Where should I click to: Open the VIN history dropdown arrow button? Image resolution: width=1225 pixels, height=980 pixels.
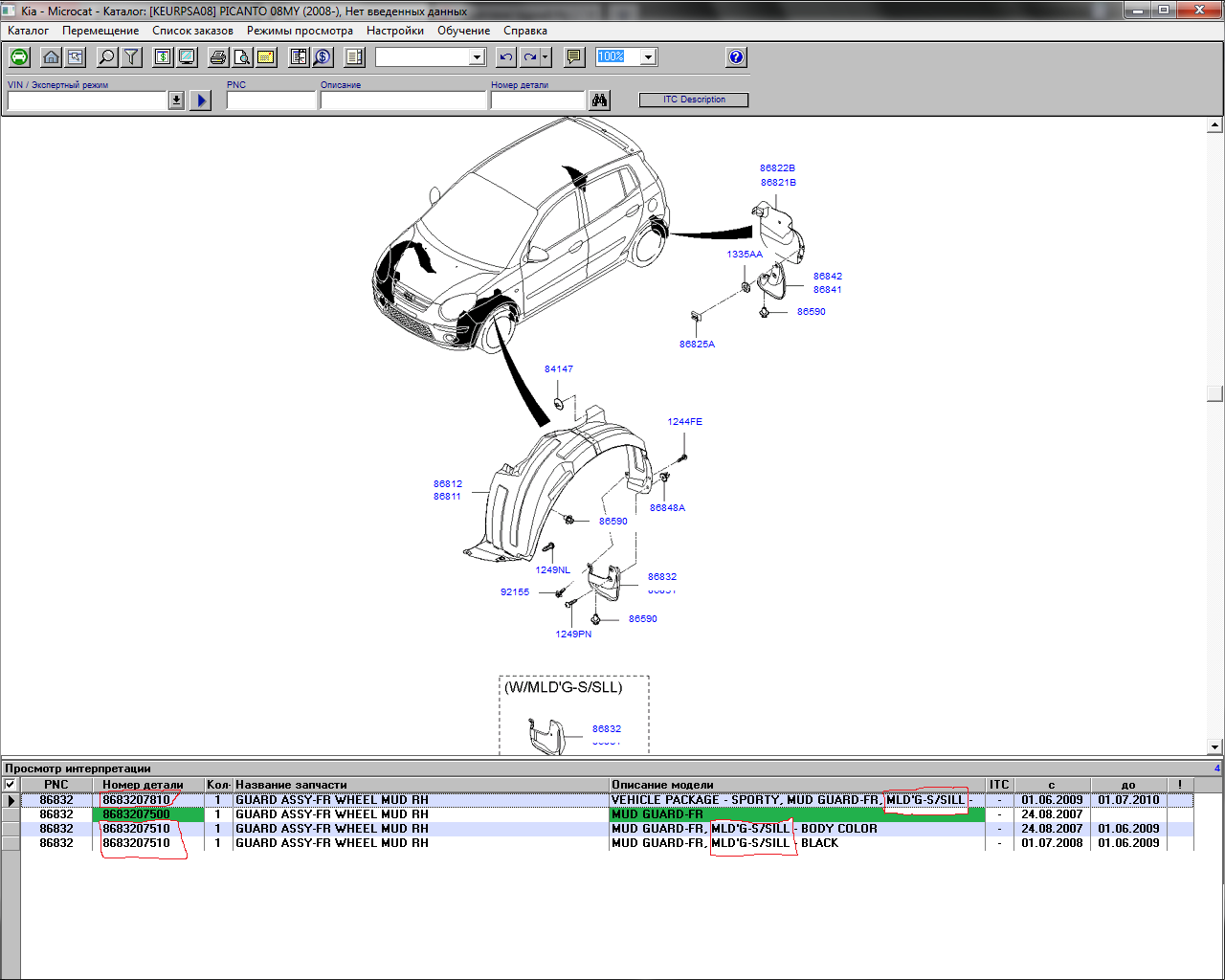[176, 100]
